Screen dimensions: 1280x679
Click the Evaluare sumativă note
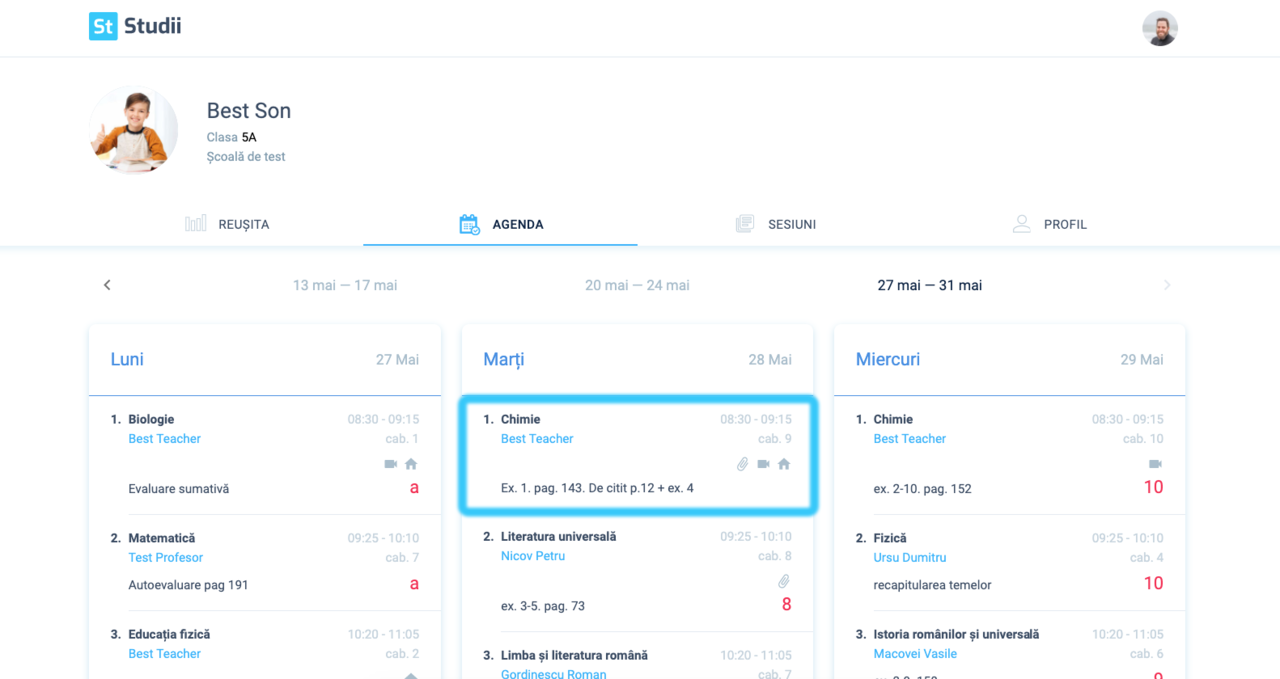[178, 489]
